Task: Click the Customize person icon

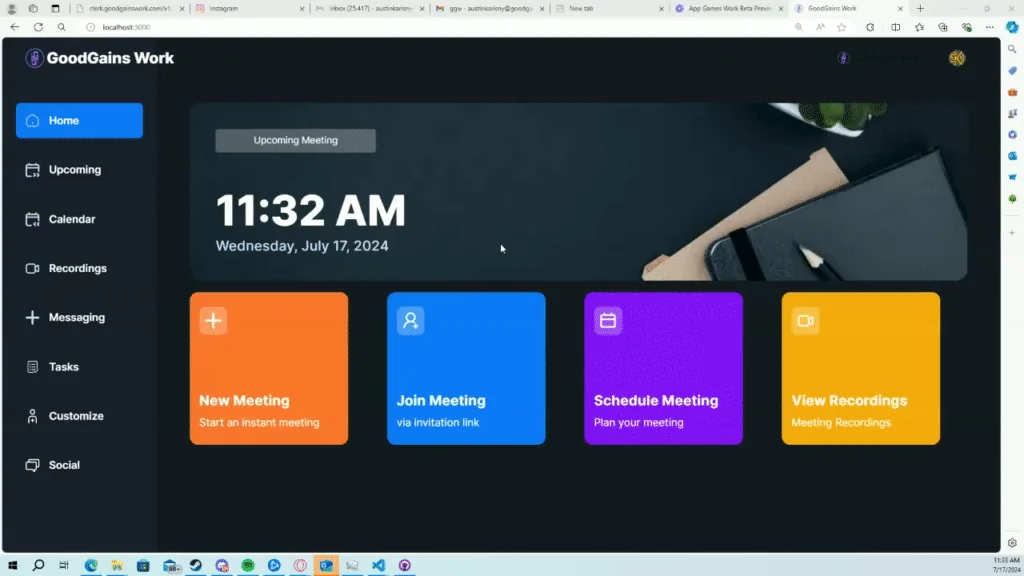Action: pyautogui.click(x=30, y=416)
